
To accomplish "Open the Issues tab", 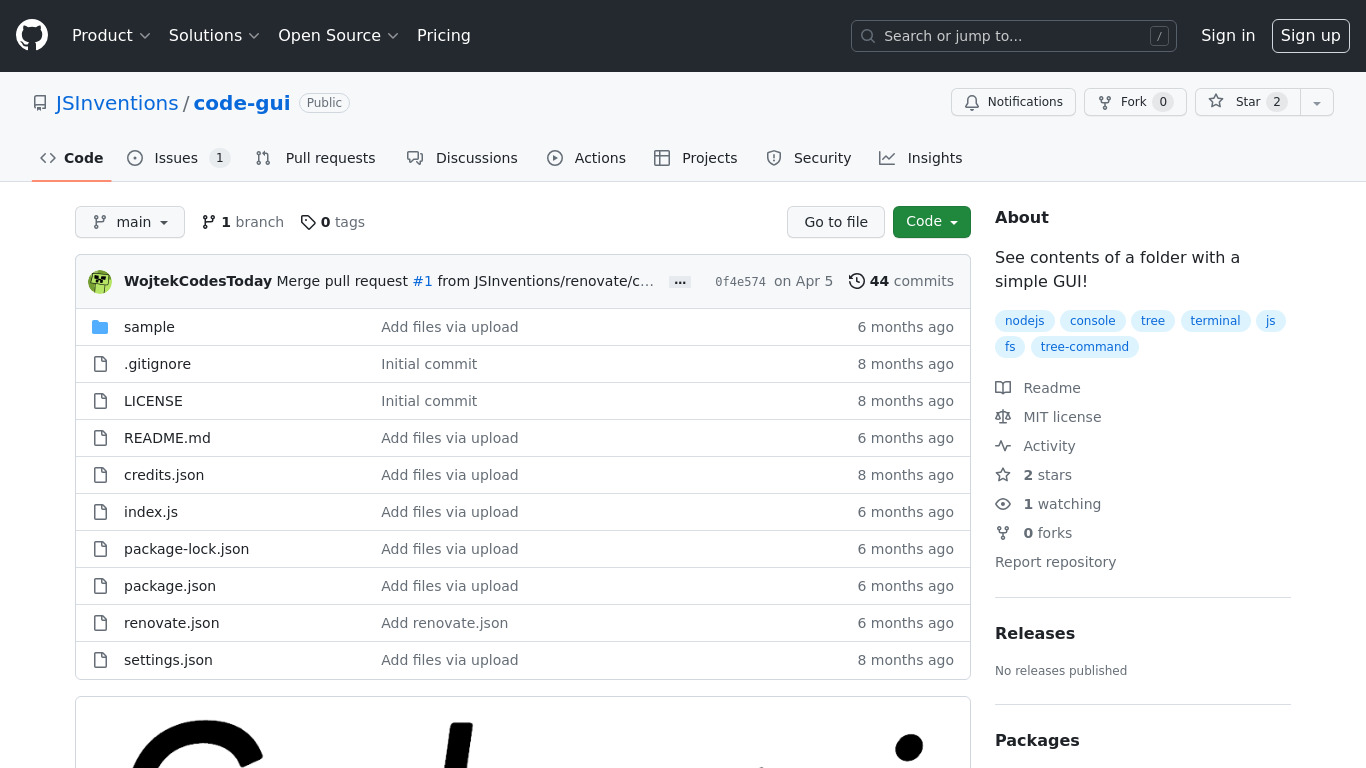I will tap(179, 158).
